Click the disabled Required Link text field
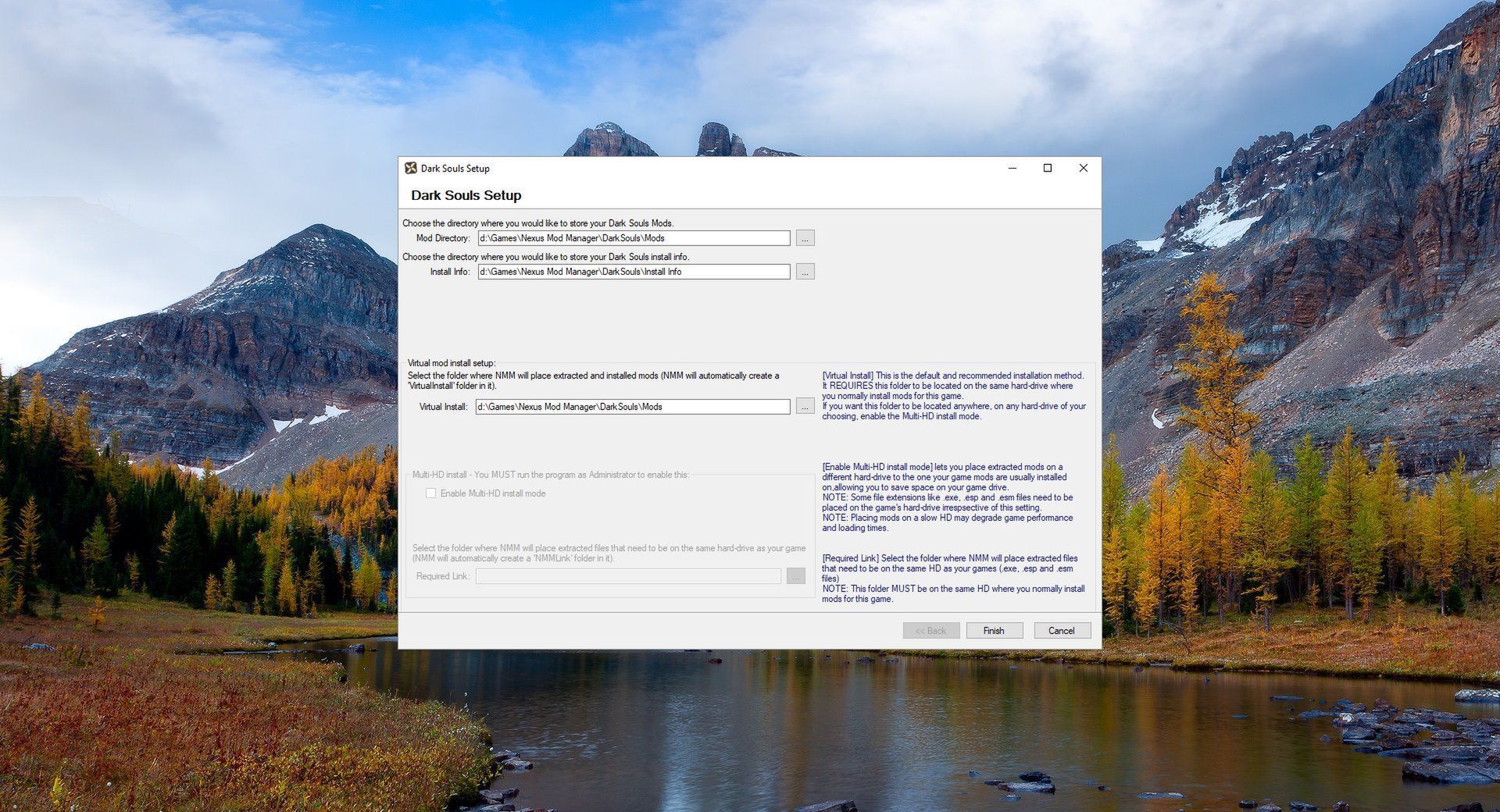Screen dimensions: 1500x812 tap(629, 575)
